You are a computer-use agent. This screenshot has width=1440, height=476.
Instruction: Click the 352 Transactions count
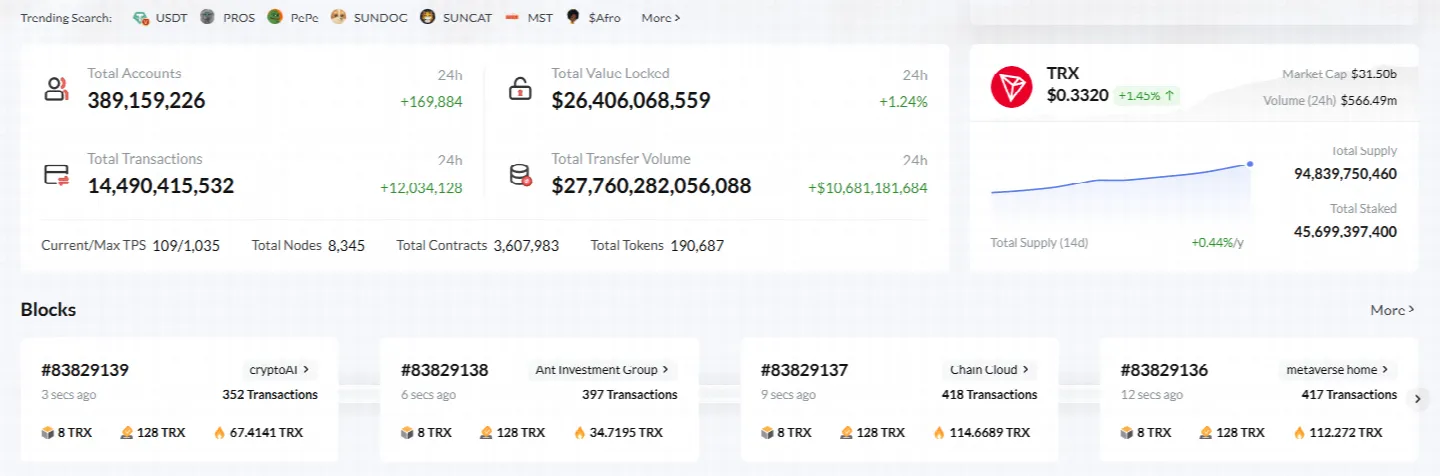(270, 395)
